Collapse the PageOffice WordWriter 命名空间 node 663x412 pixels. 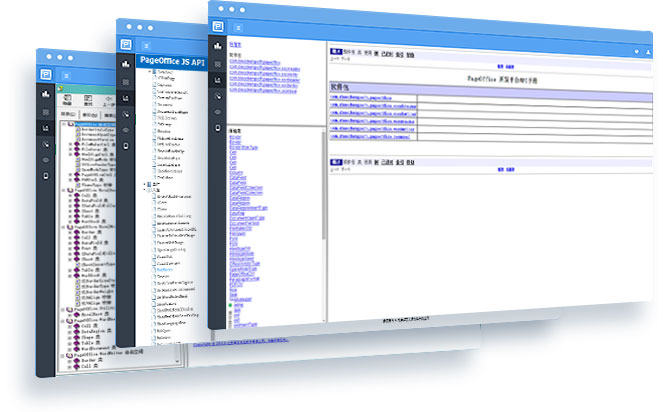click(63, 355)
